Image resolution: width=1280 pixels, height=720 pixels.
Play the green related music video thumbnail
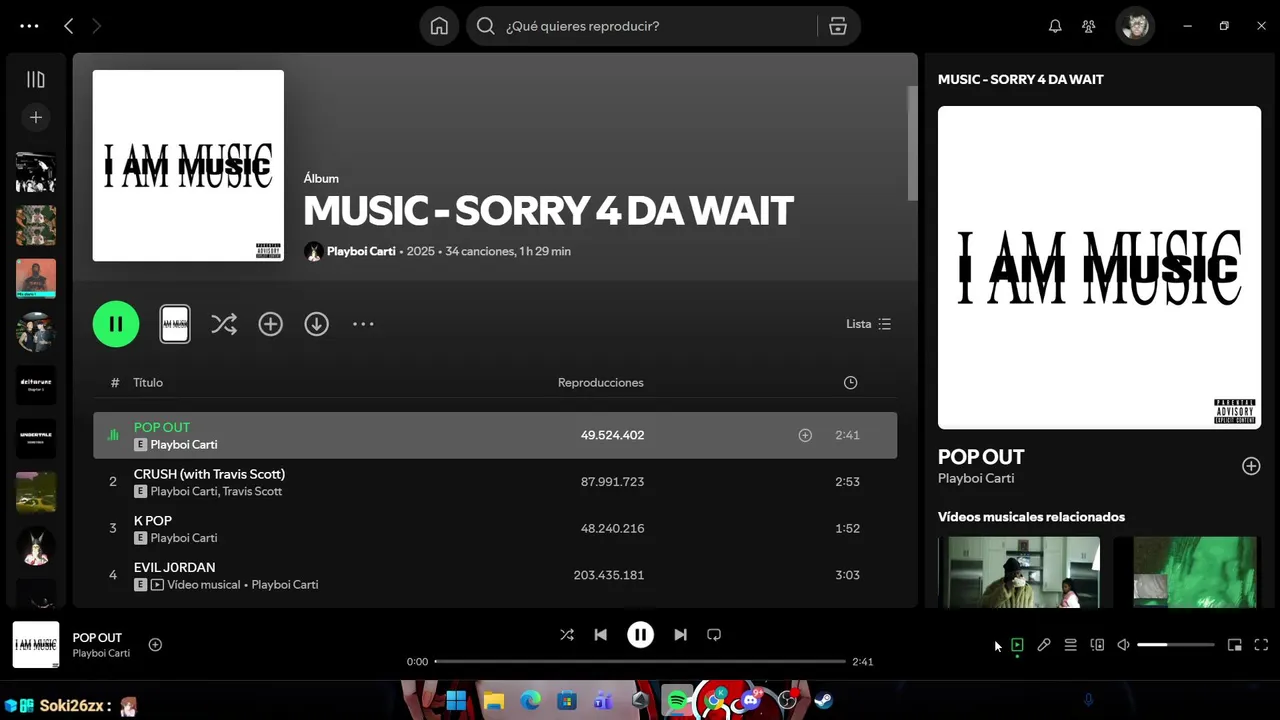click(1187, 572)
